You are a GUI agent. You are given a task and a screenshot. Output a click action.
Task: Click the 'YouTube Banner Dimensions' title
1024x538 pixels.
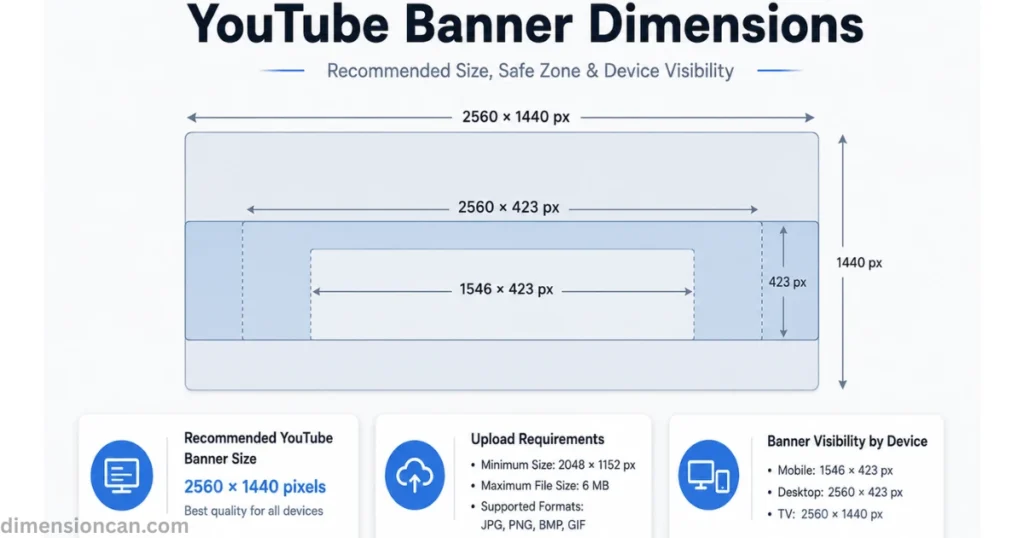[x=525, y=24]
